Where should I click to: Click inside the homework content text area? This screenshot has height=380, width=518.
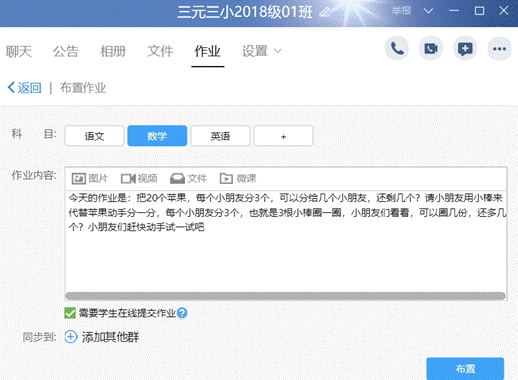(286, 242)
